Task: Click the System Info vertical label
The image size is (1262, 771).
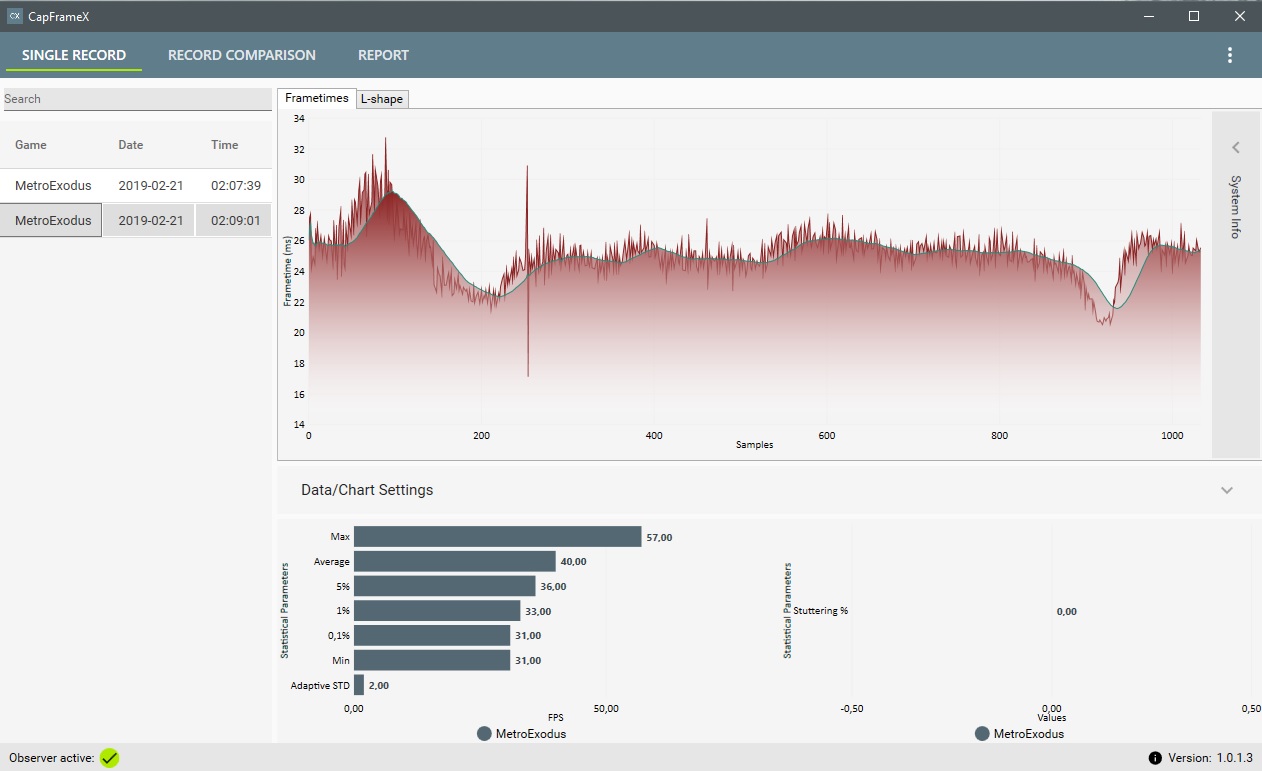Action: click(x=1235, y=207)
